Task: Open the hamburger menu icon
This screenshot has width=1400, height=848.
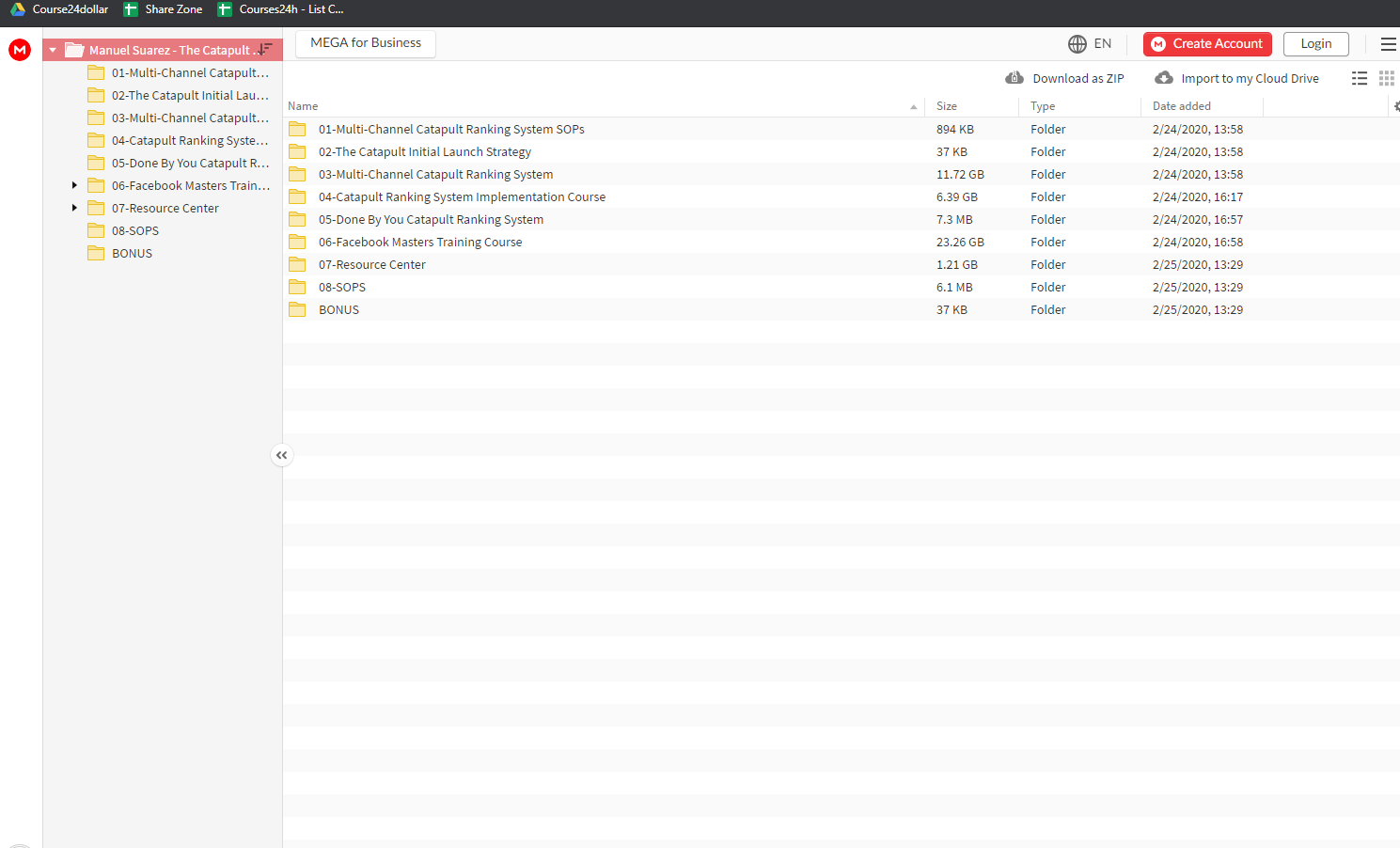Action: point(1388,44)
